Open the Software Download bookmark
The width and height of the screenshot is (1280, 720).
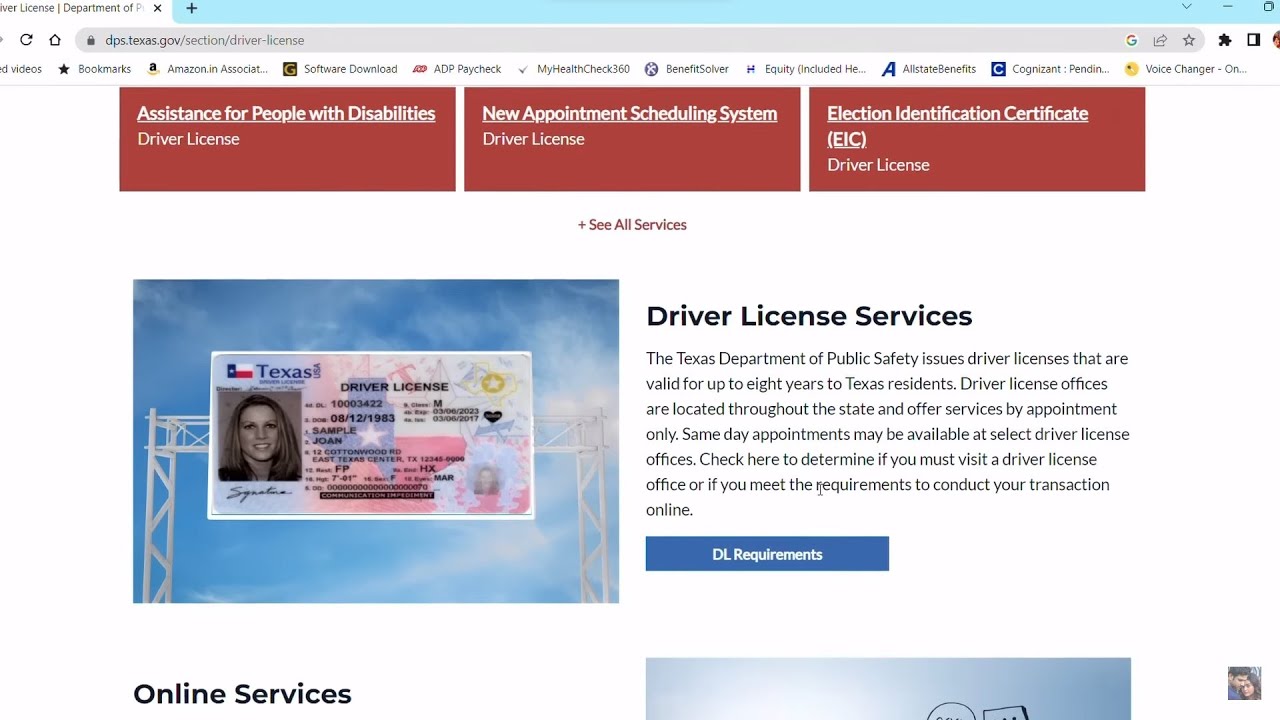point(340,69)
